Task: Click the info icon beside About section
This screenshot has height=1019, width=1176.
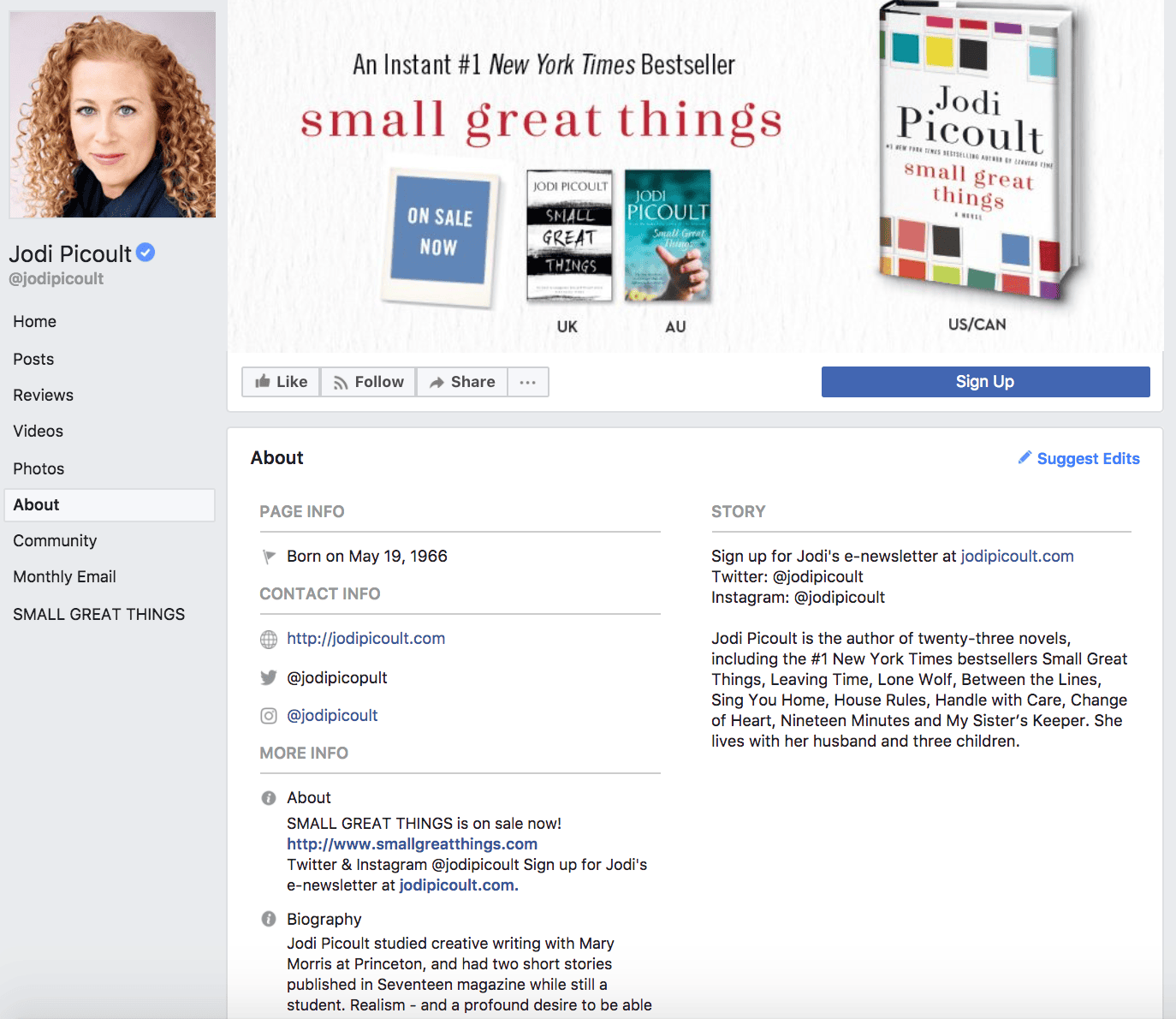Action: click(x=269, y=798)
